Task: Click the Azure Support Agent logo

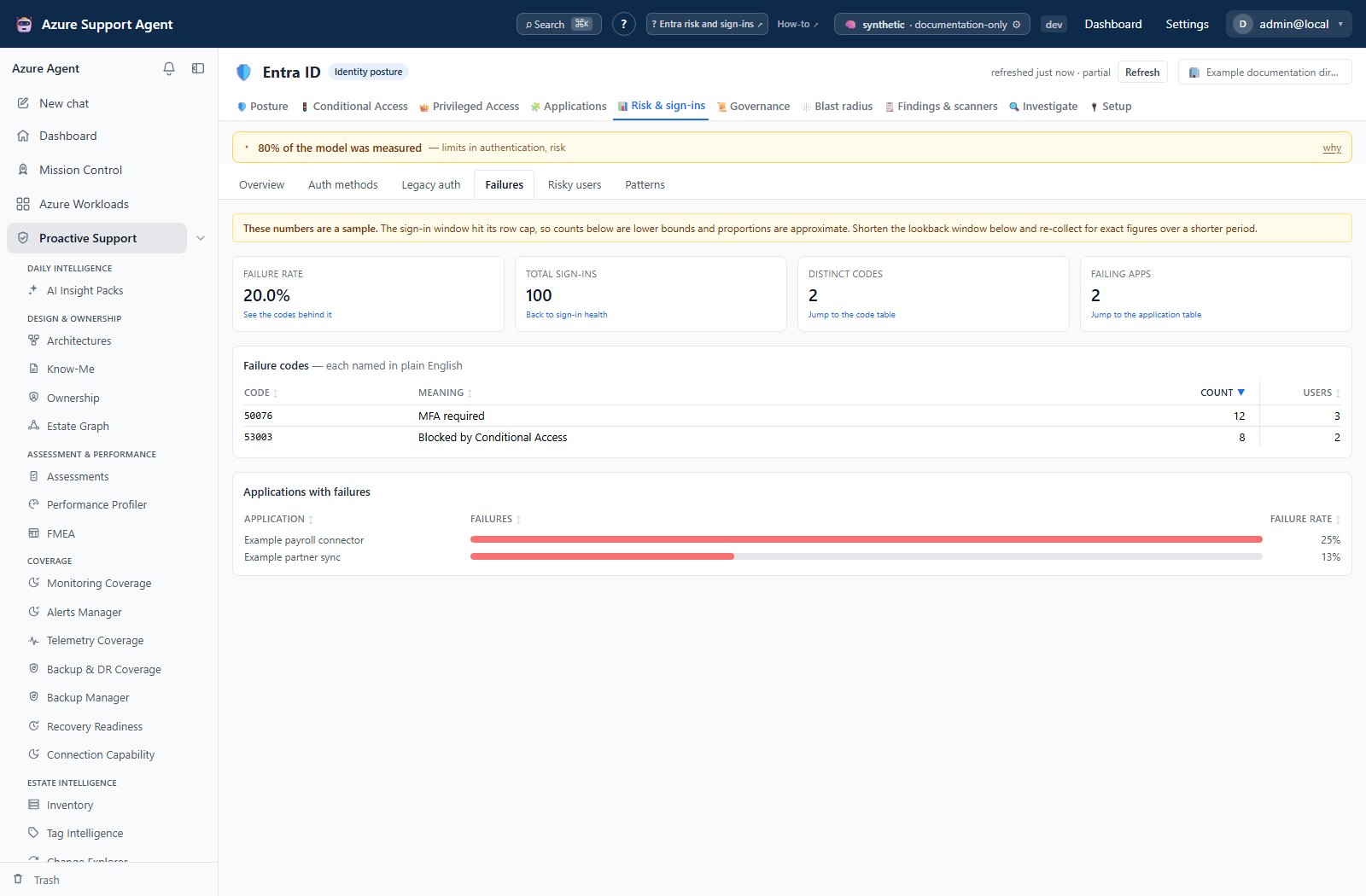Action: point(25,24)
